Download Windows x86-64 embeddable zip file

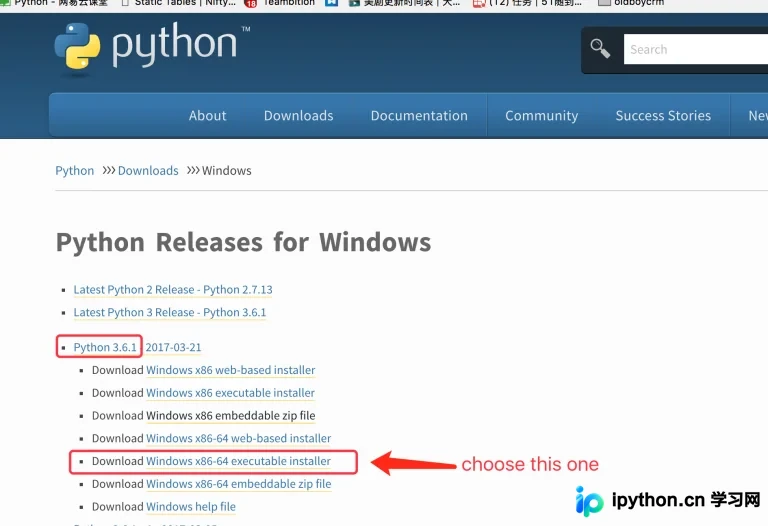click(x=239, y=484)
